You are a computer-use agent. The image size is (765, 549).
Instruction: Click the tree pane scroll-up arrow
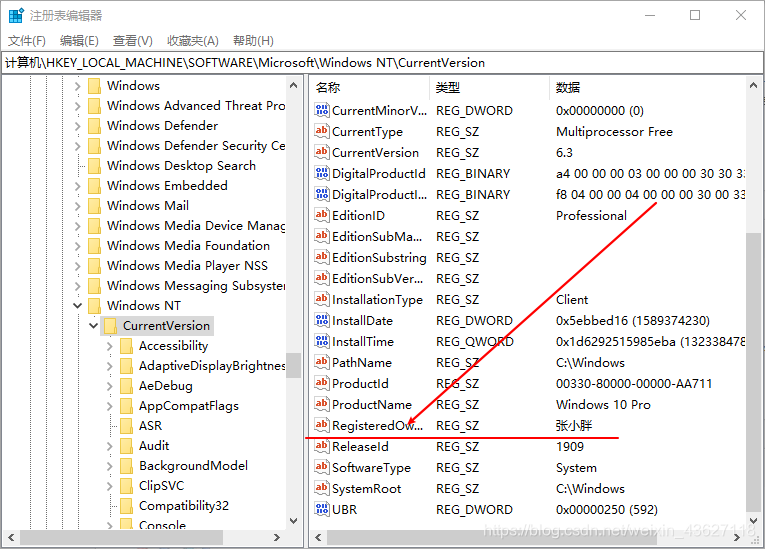[293, 85]
